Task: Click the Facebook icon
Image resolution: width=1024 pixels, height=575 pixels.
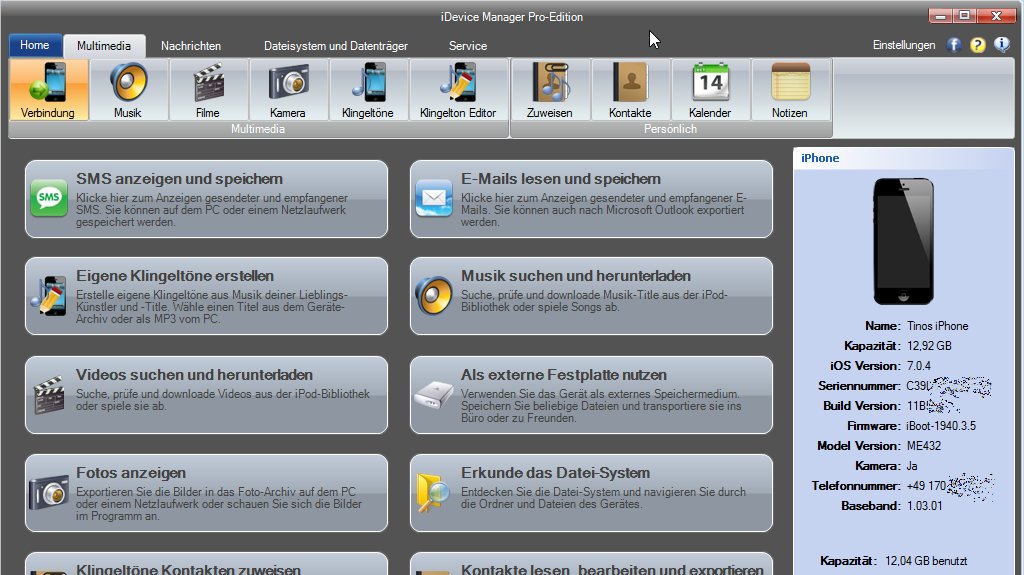Action: (x=954, y=44)
